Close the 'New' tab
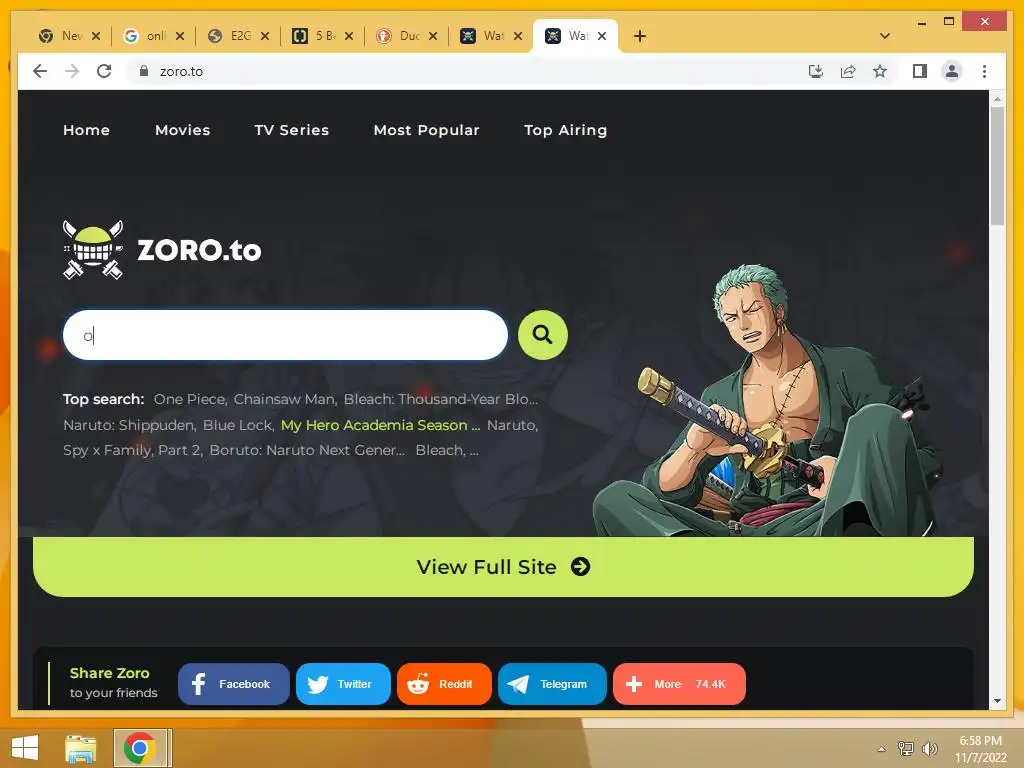 click(96, 36)
